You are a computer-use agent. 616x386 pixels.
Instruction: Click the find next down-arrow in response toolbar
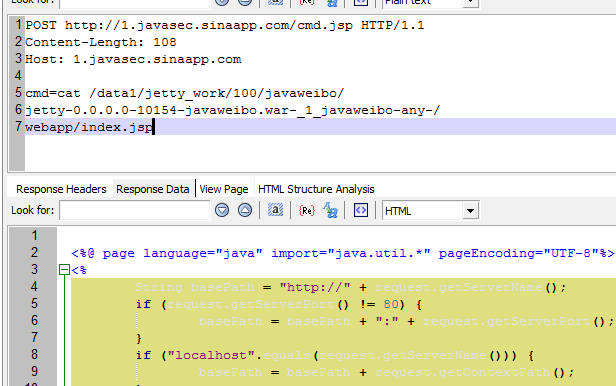click(222, 210)
